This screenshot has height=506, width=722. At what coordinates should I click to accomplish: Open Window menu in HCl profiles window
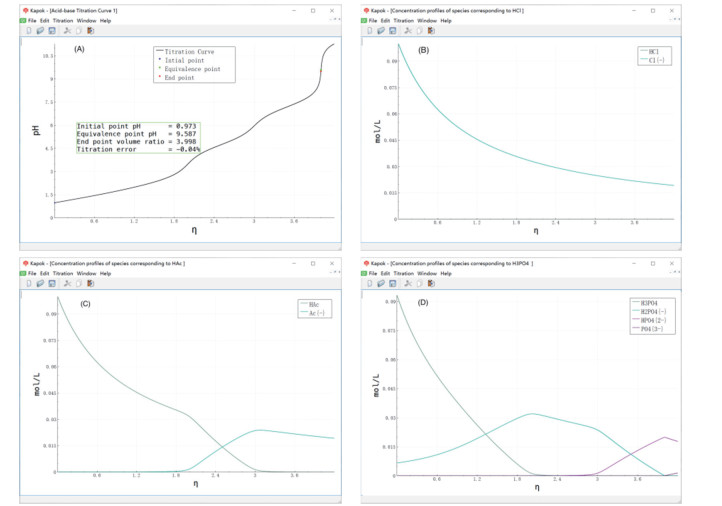click(x=427, y=21)
